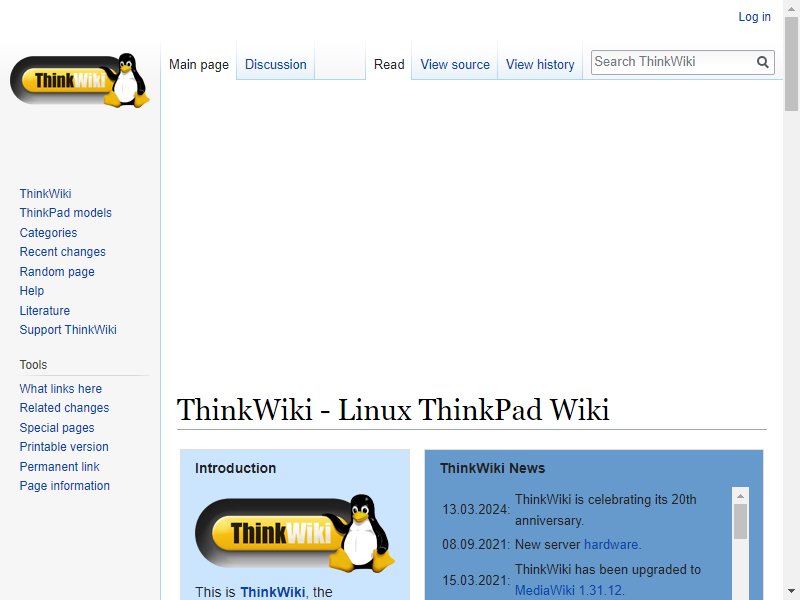The width and height of the screenshot is (800, 600).
Task: Open the Main page tab
Action: [x=199, y=65]
